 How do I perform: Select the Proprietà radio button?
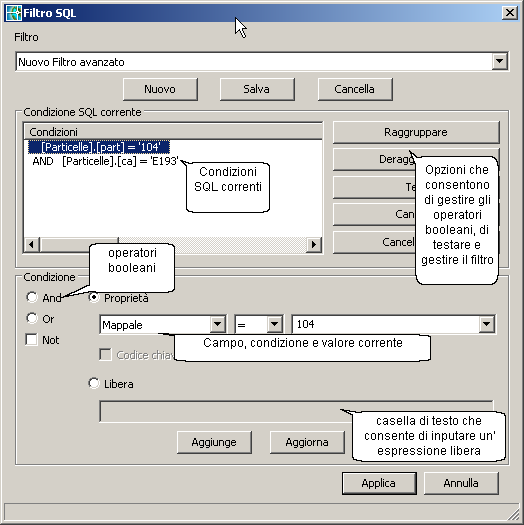(94, 297)
